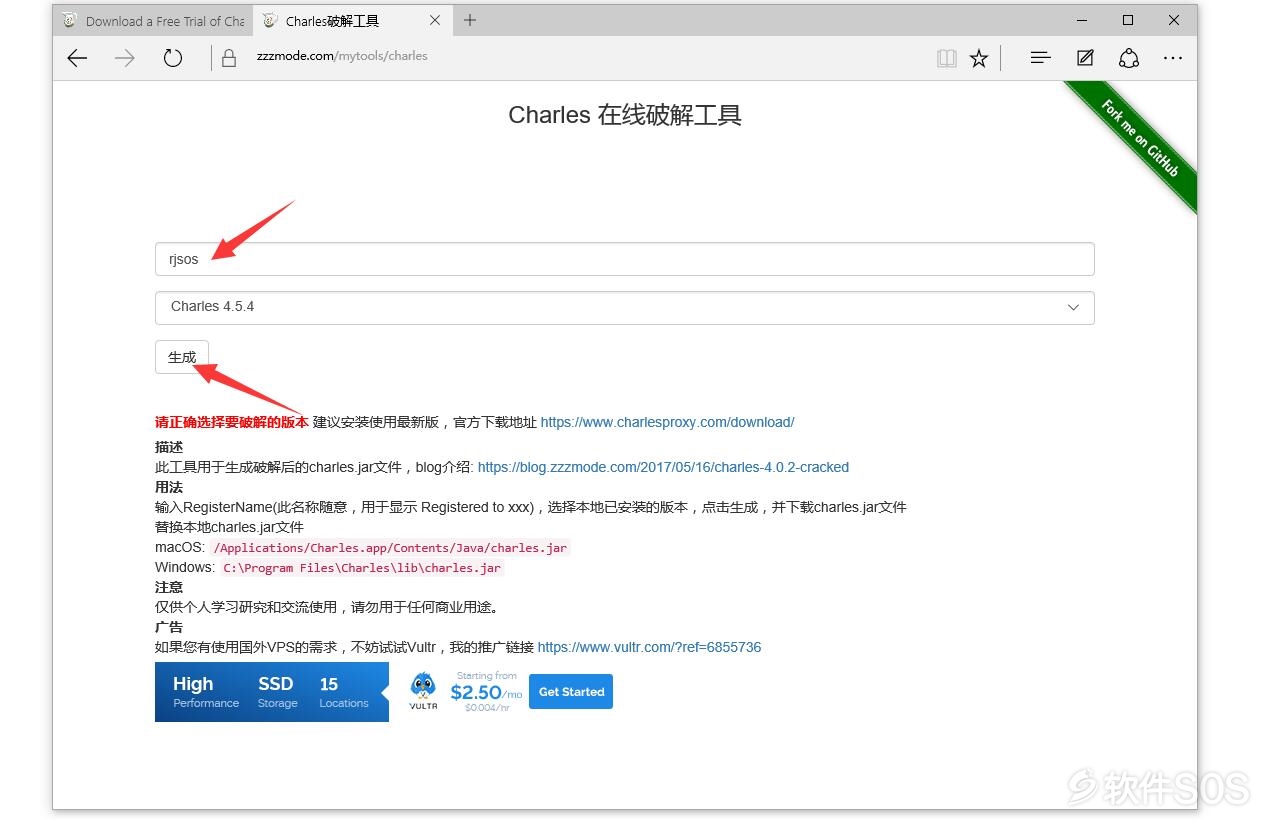This screenshot has height=819, width=1267.
Task: Click the Vultr High Performance banner
Action: coord(271,692)
